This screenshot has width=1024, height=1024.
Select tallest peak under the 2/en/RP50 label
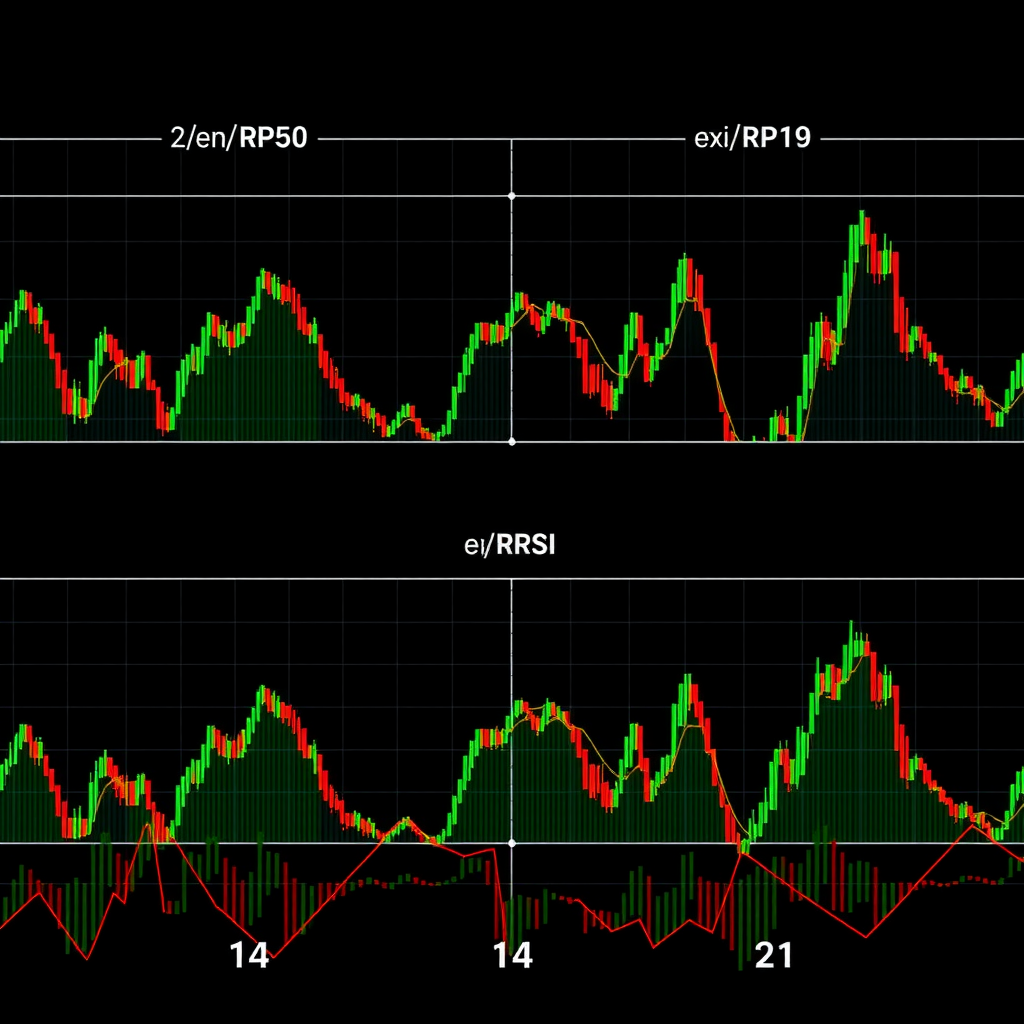tap(264, 274)
